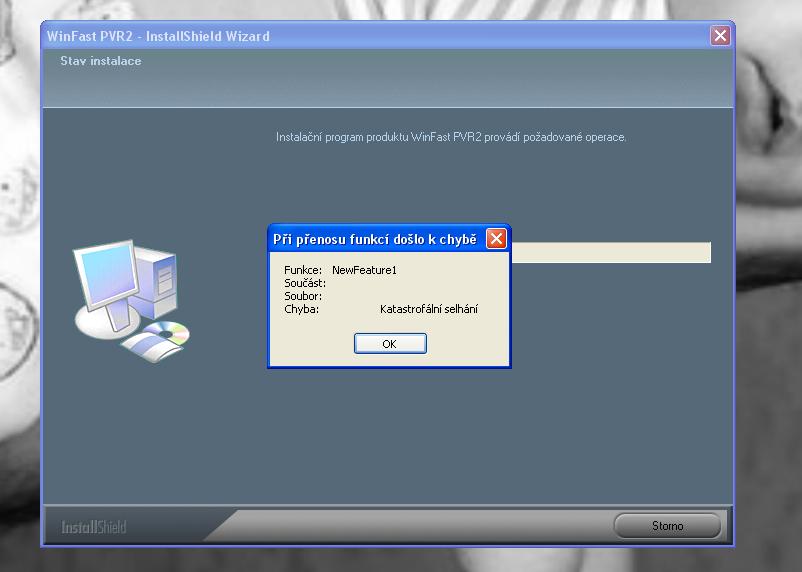The image size is (802, 572).
Task: Close the WinFast PVR2 InstallShield Wizard window
Action: 720,36
